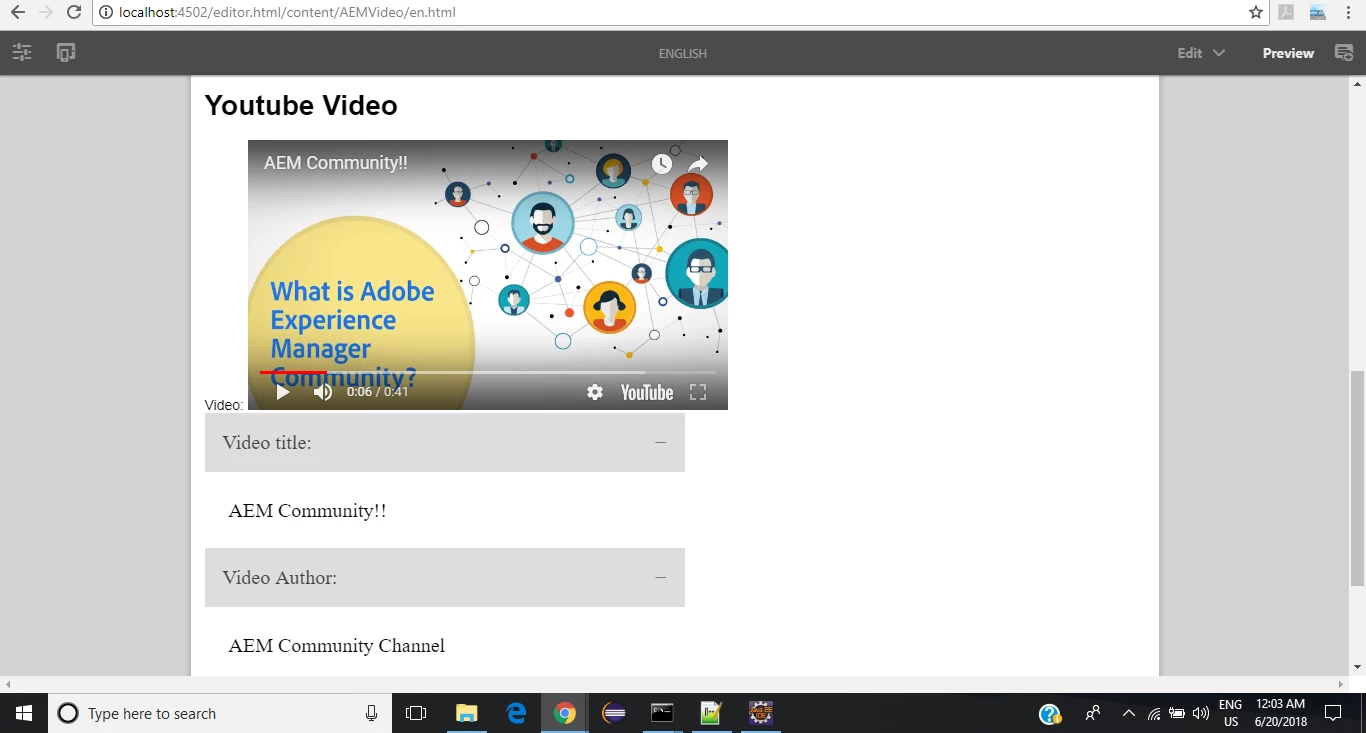Click the Cortana microphone icon
The image size is (1366, 733).
coord(371,713)
